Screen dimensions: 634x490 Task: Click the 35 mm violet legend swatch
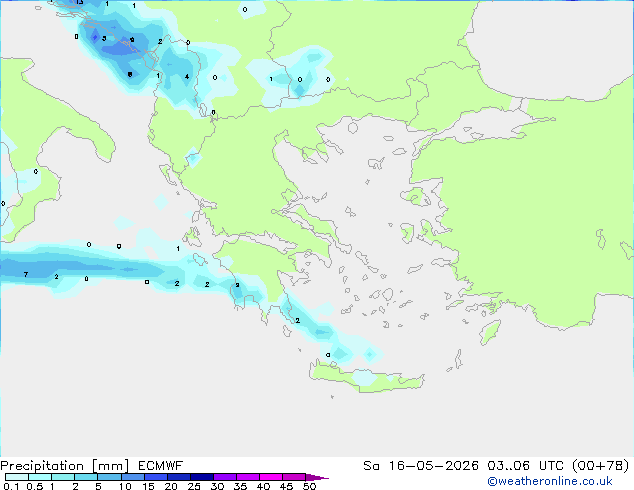[248, 477]
